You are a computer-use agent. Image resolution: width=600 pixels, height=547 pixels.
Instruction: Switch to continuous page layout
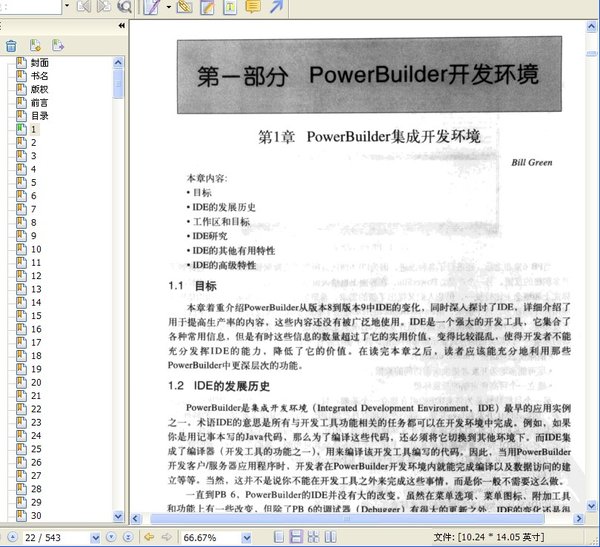(296, 537)
